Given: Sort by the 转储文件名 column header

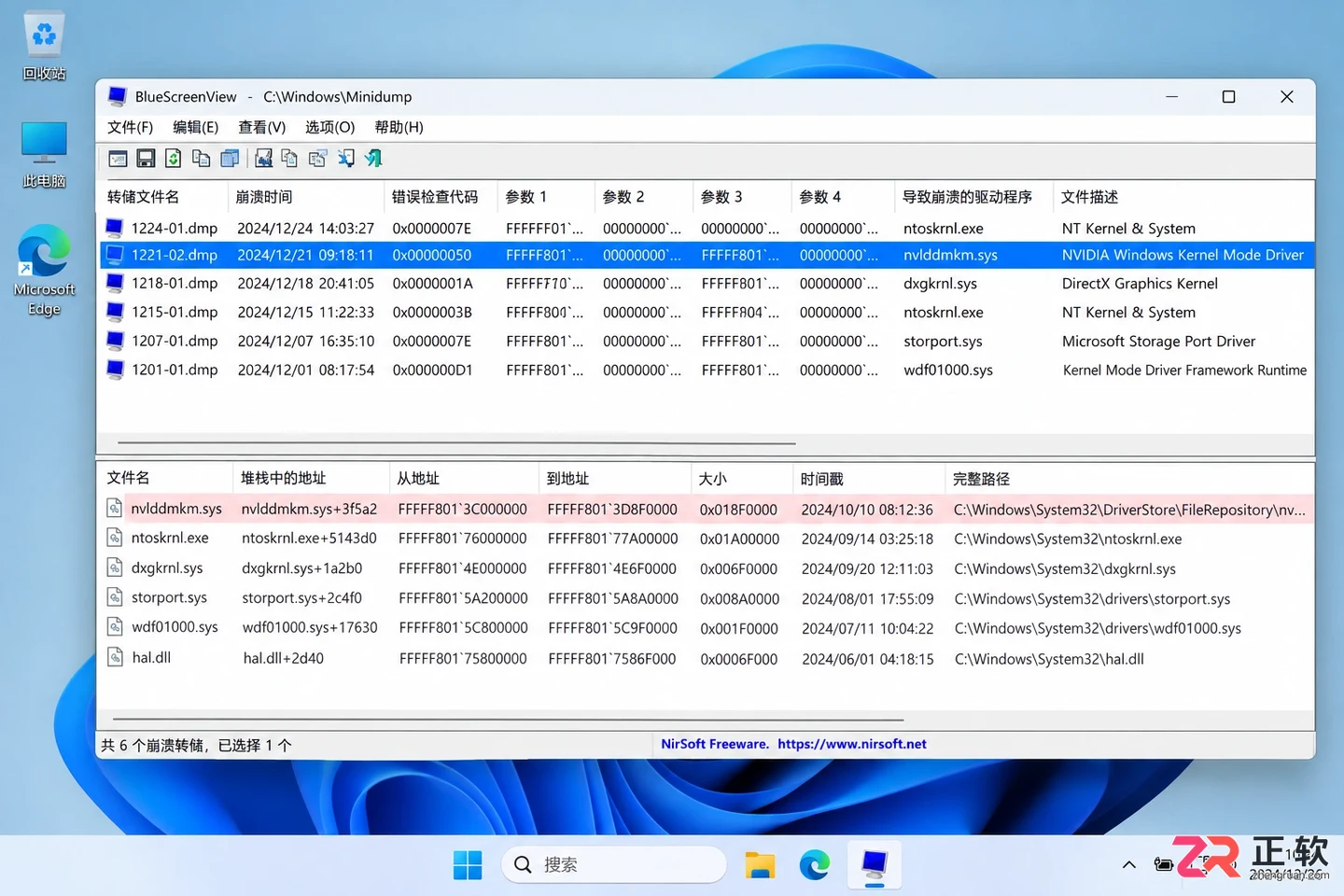Looking at the screenshot, I should 163,197.
